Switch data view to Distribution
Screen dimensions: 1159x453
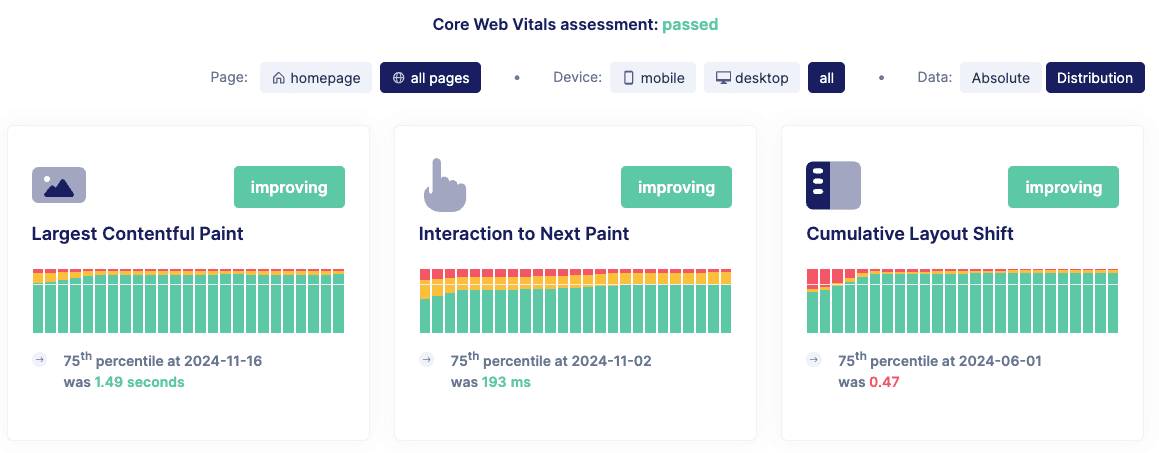point(1095,78)
